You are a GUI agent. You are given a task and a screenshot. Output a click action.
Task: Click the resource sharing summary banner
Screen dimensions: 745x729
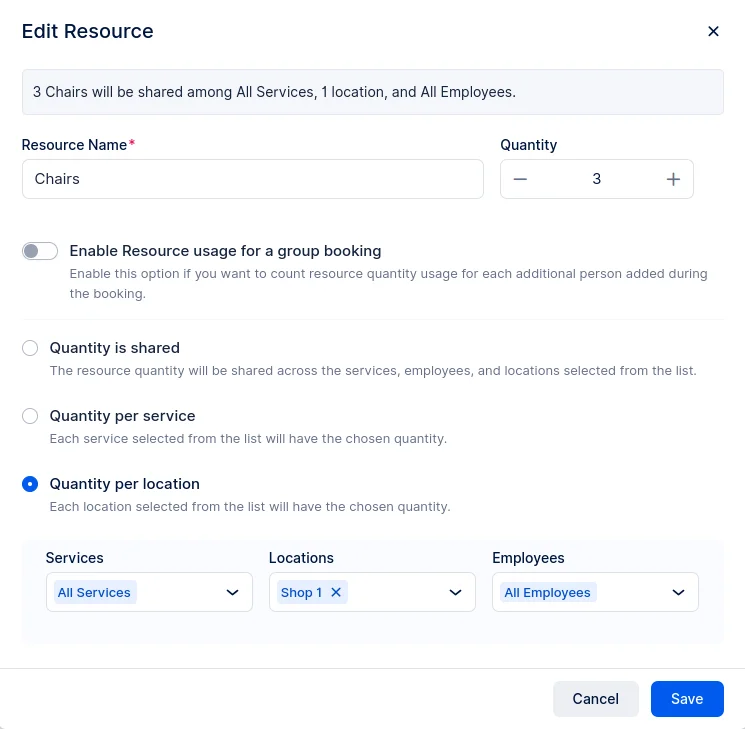tap(372, 92)
